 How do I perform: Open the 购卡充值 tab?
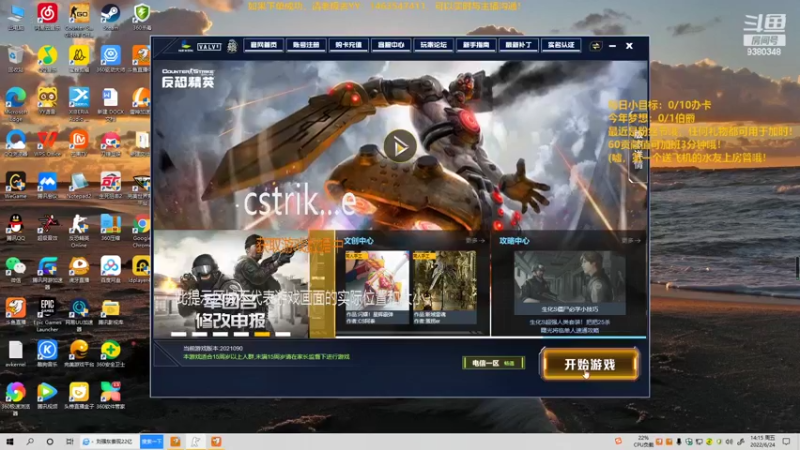pyautogui.click(x=348, y=45)
